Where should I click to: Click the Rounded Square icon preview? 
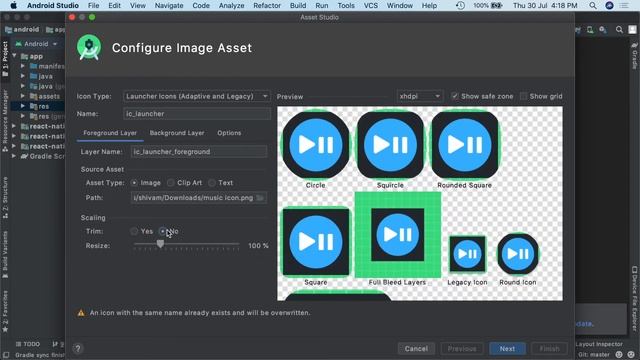coord(464,145)
